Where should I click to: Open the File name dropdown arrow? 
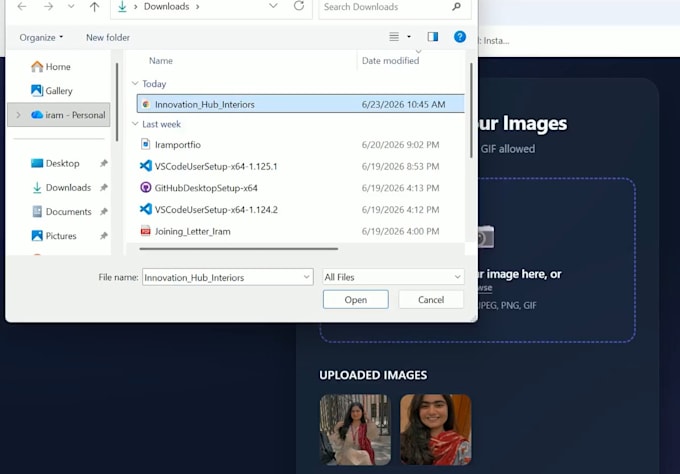pyautogui.click(x=307, y=277)
